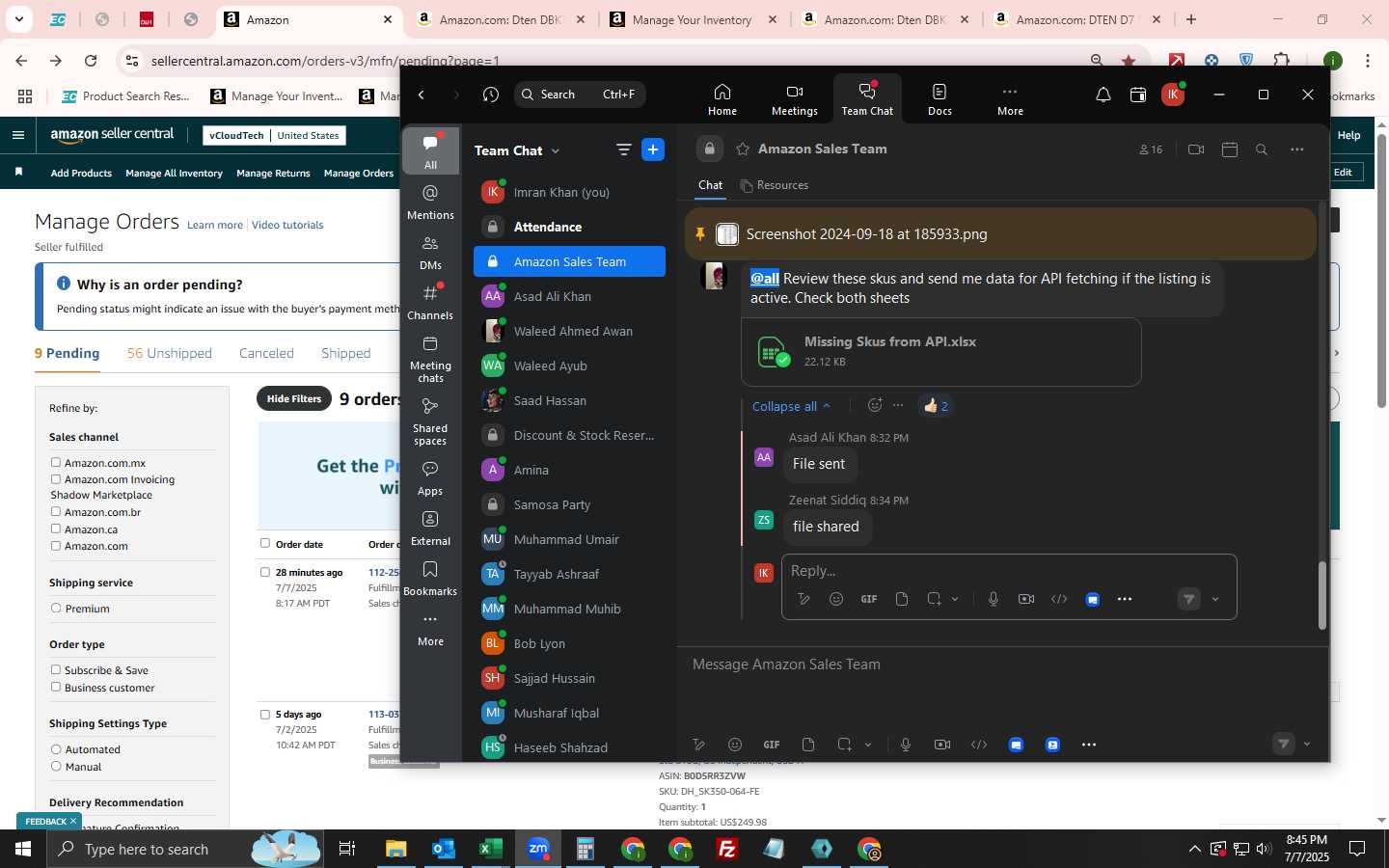Go back in Zoom navigation
Viewport: 1389px width, 868px height.
tap(422, 95)
